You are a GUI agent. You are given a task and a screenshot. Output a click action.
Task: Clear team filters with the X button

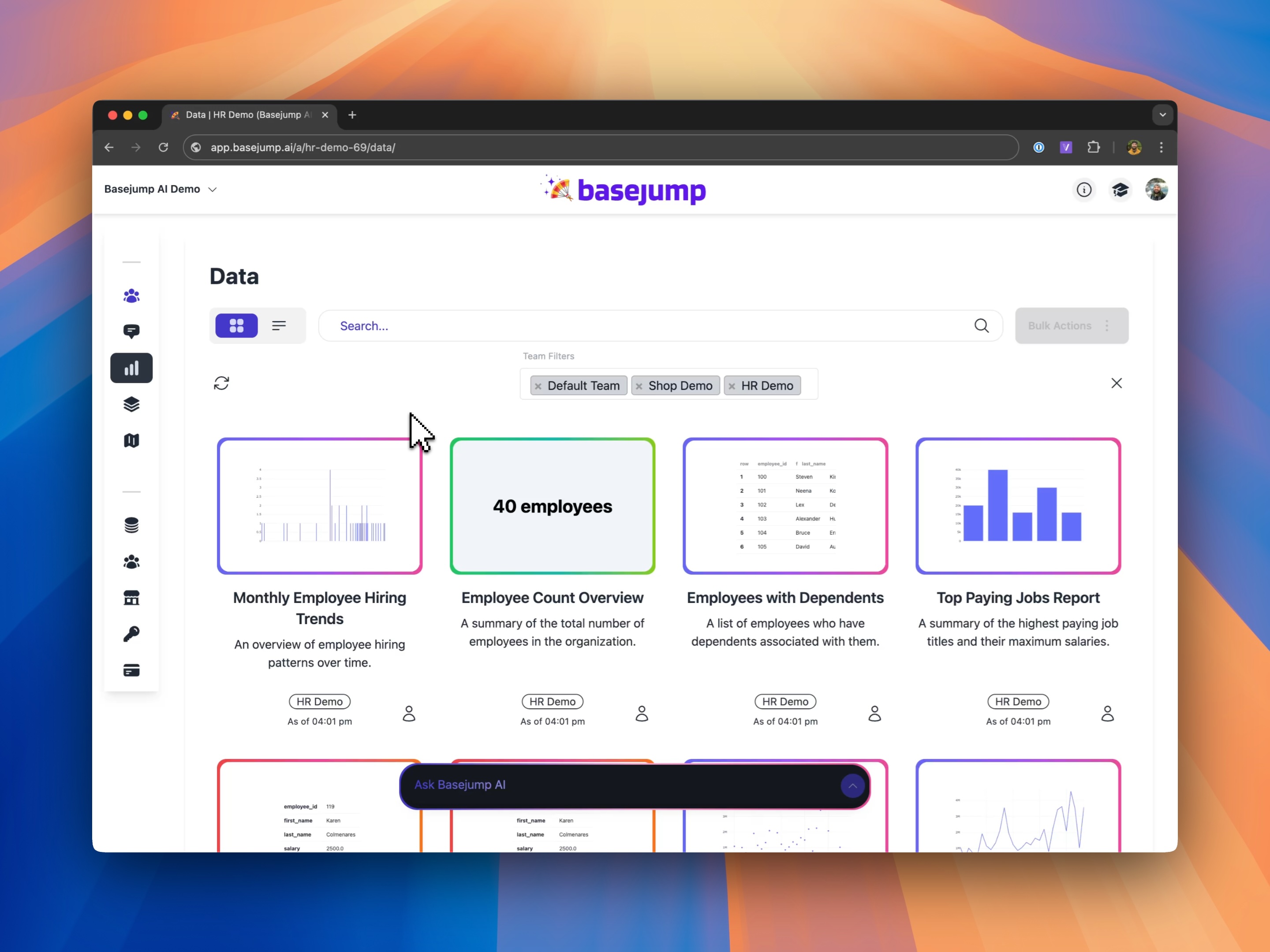(1117, 383)
